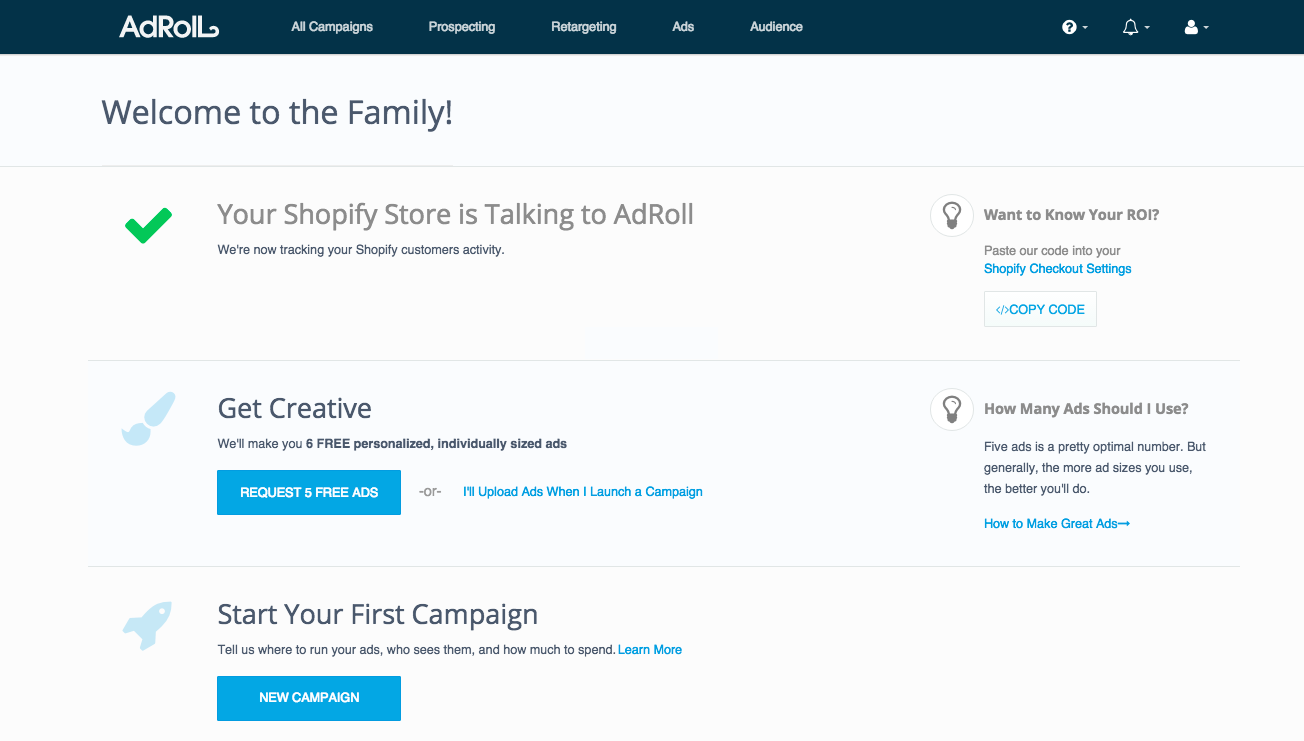Open the help question mark menu
This screenshot has height=741, width=1304.
coord(1075,27)
